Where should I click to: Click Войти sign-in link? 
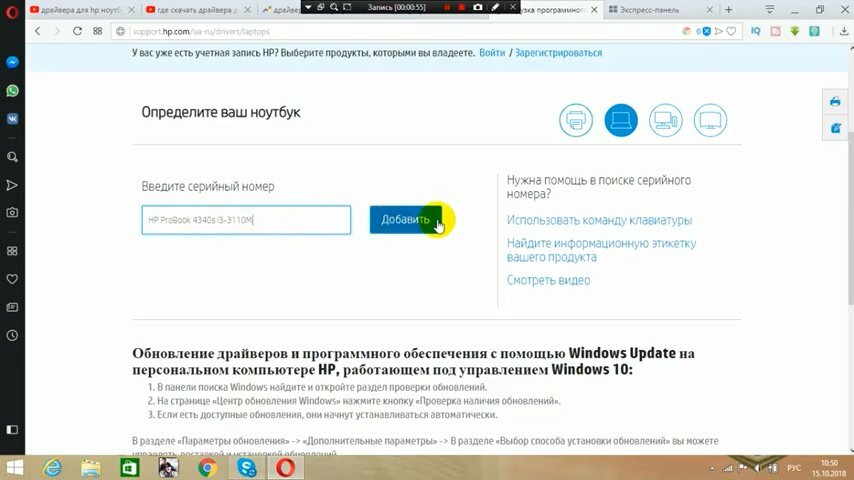click(x=492, y=53)
